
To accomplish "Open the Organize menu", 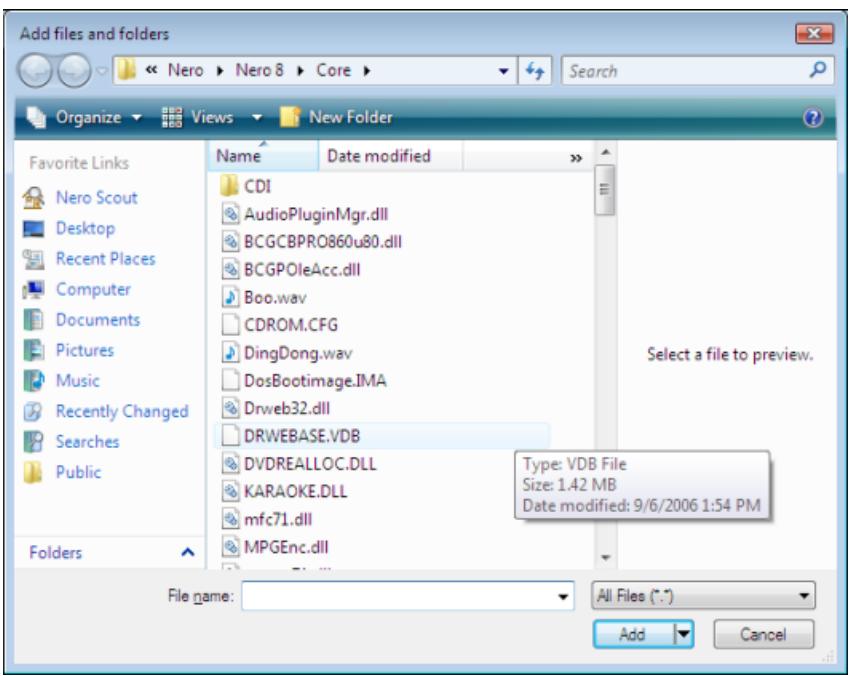I will point(85,117).
